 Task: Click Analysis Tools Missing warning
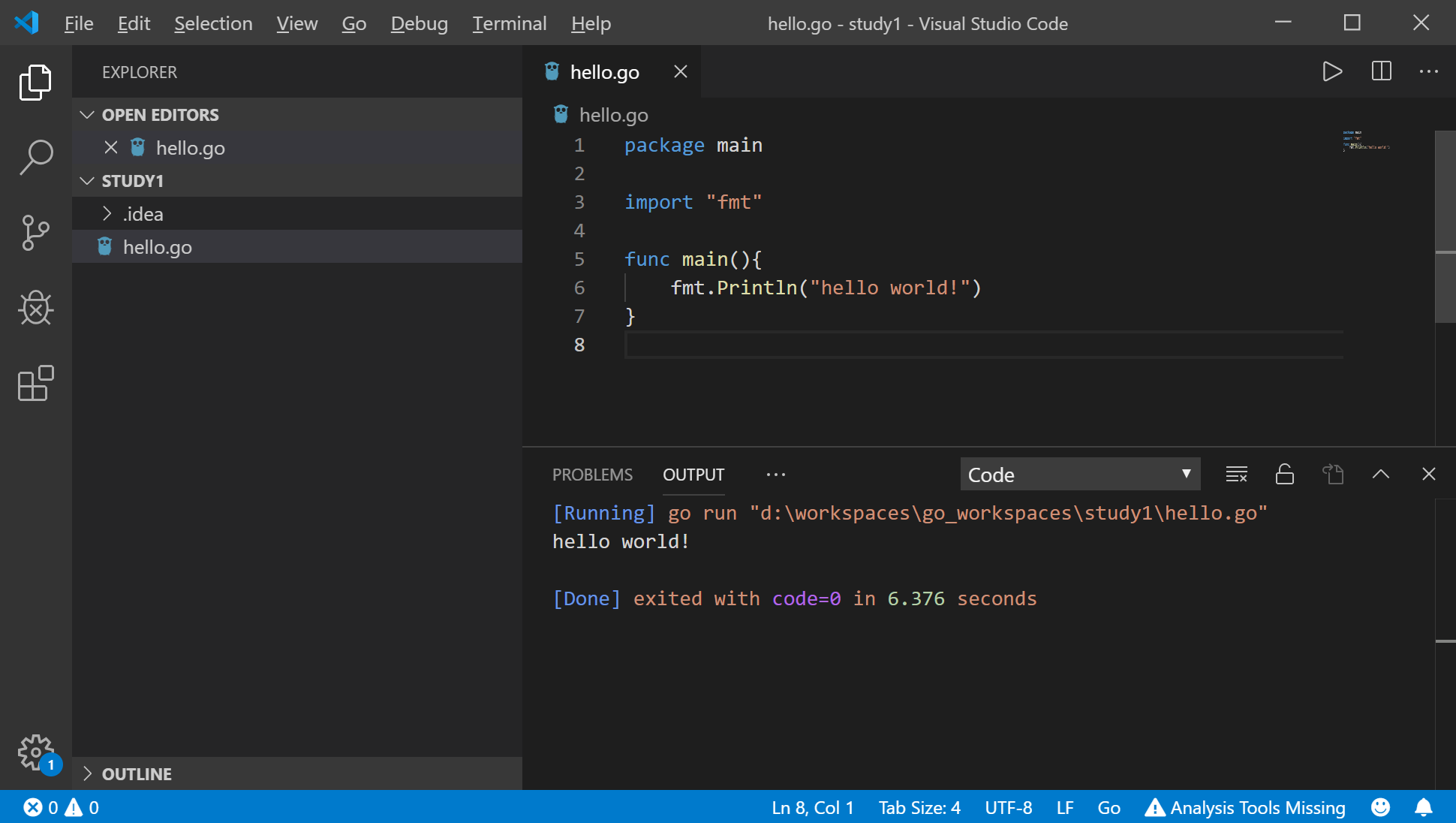pos(1245,807)
